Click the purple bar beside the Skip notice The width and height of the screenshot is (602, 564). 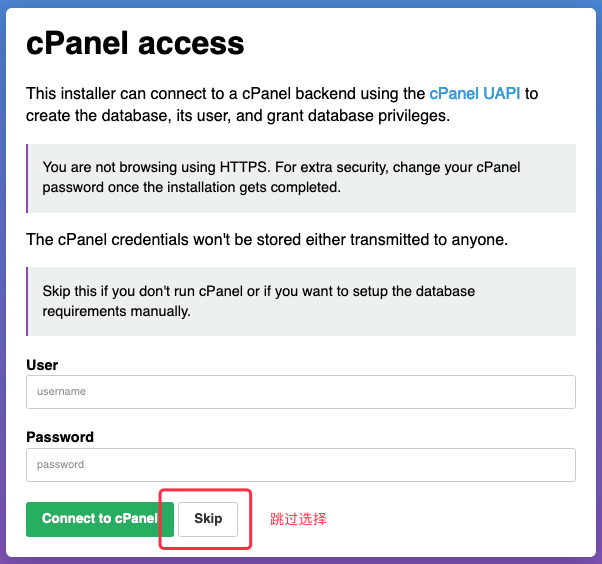coord(27,301)
